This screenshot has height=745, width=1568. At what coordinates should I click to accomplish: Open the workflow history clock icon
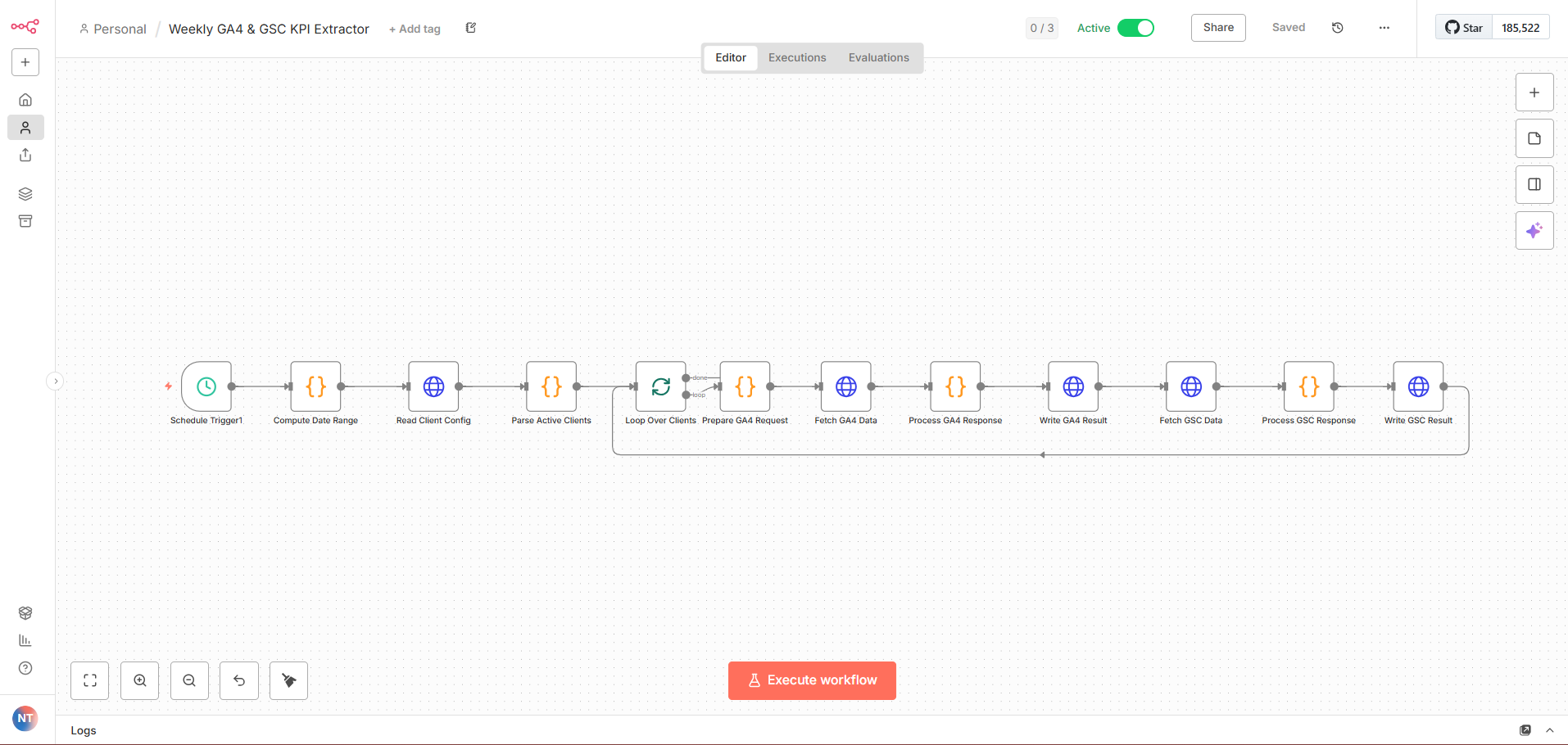tap(1338, 28)
